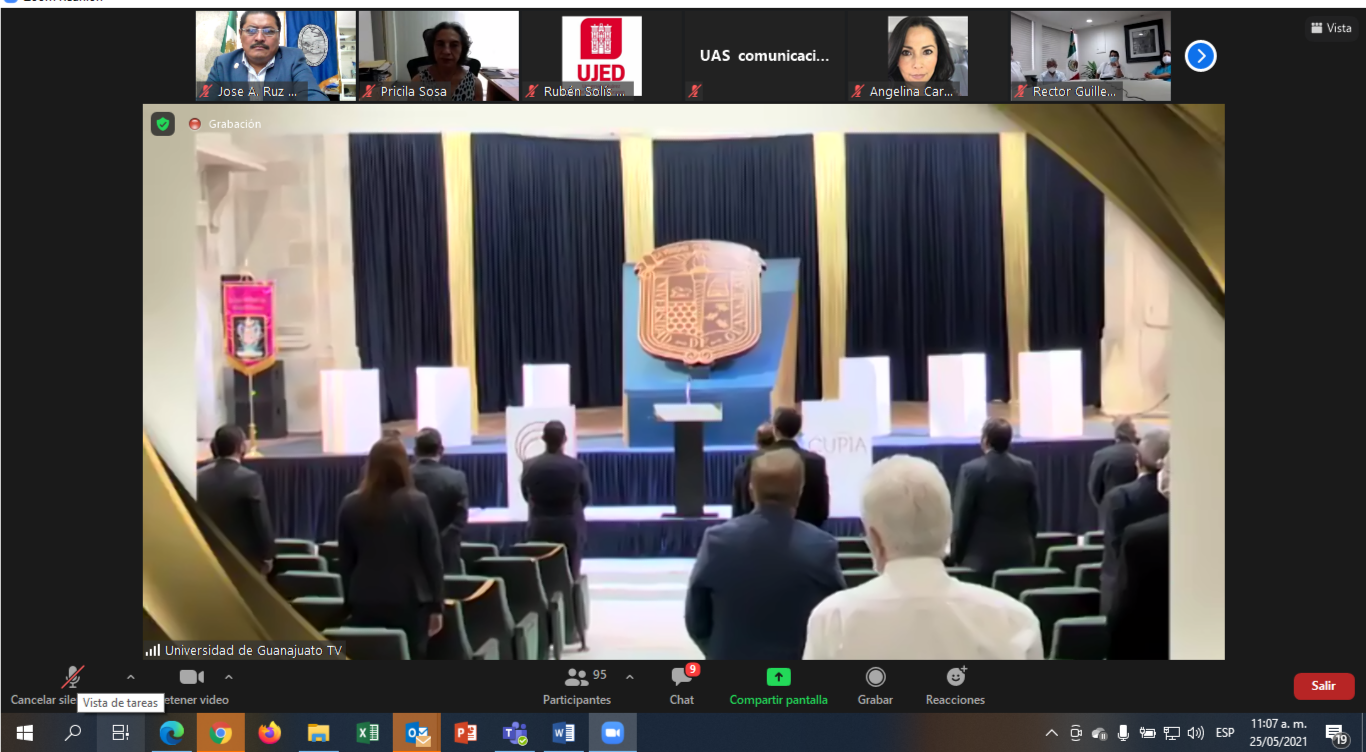Open Windows taskbar search
The height and width of the screenshot is (752, 1366).
tap(73, 733)
